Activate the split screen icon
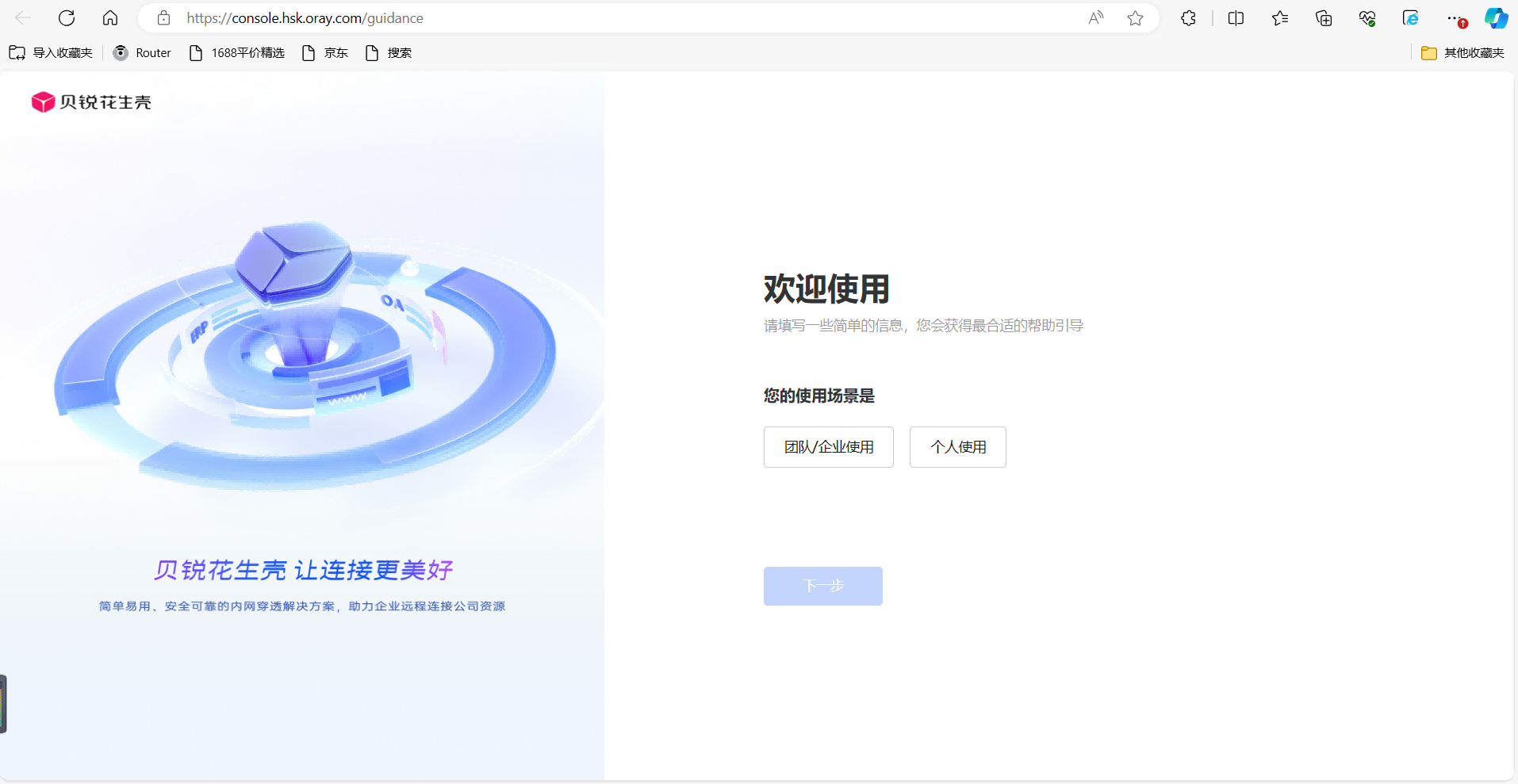Viewport: 1518px width, 784px height. [1236, 17]
